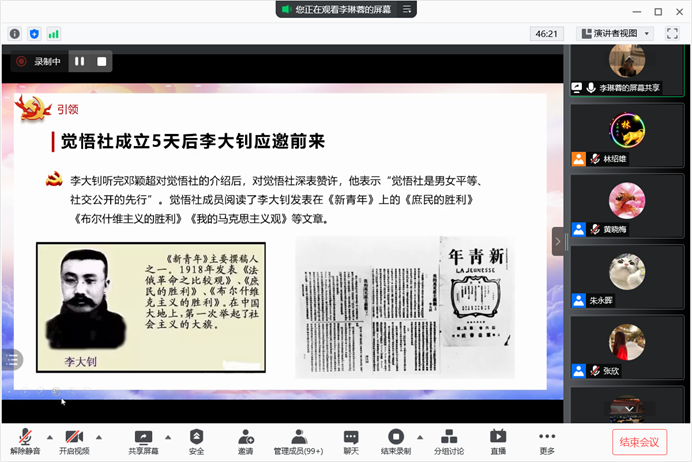Expand arrow next to 开启视频

(100, 435)
